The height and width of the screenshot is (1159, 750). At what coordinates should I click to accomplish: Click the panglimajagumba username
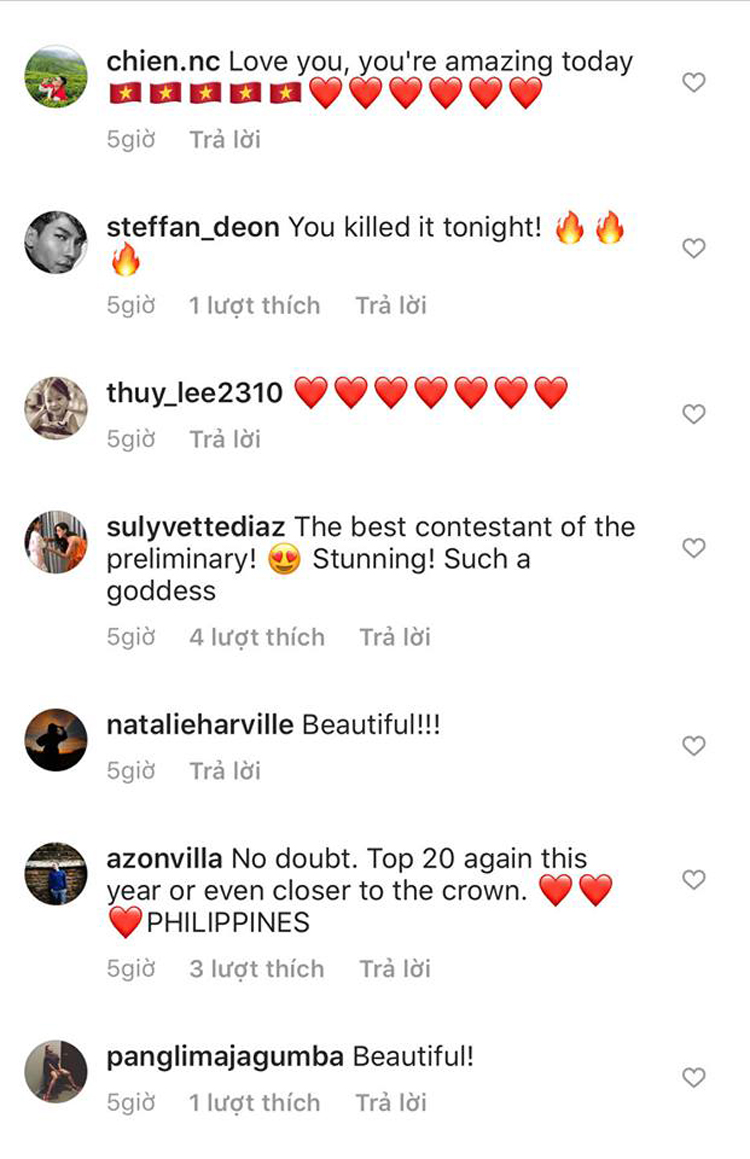pos(225,1057)
